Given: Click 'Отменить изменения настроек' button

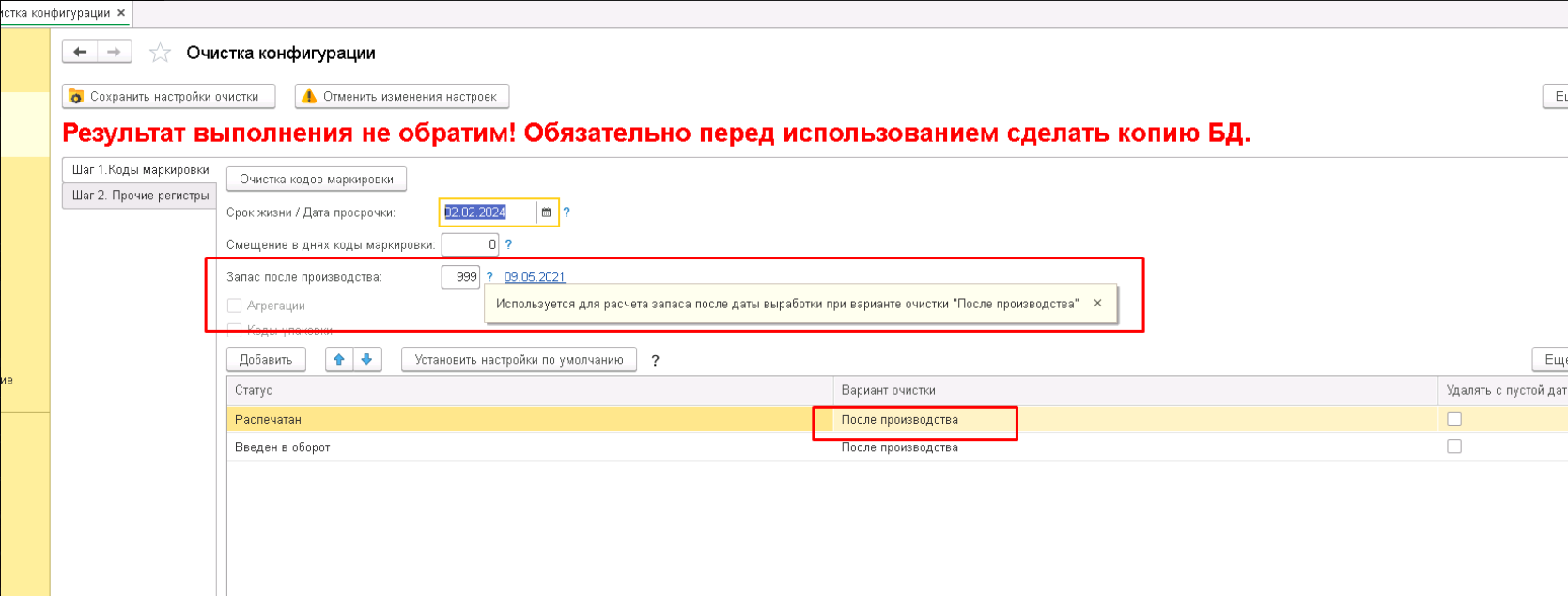Looking at the screenshot, I should click(x=402, y=96).
